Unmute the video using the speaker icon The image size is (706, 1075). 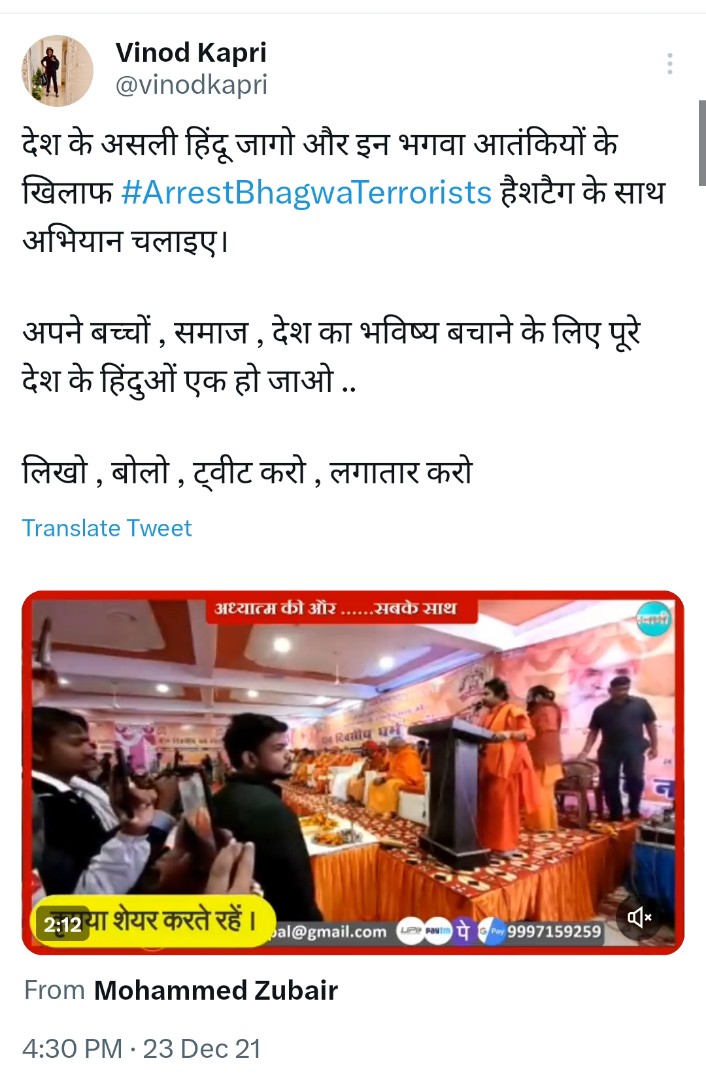pos(640,917)
